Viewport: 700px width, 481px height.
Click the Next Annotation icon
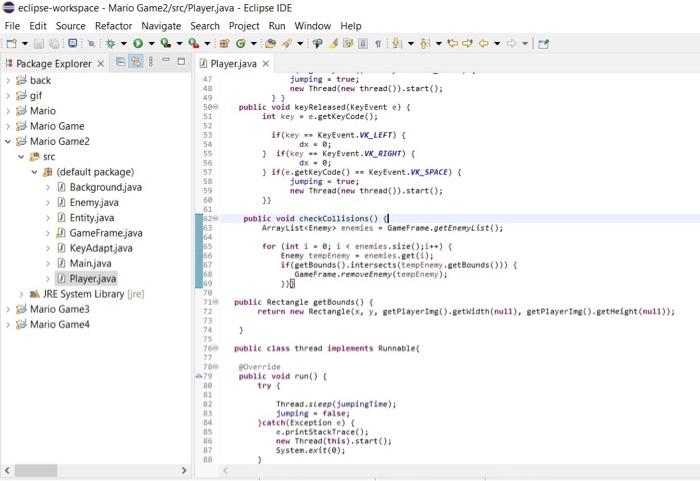pyautogui.click(x=397, y=43)
